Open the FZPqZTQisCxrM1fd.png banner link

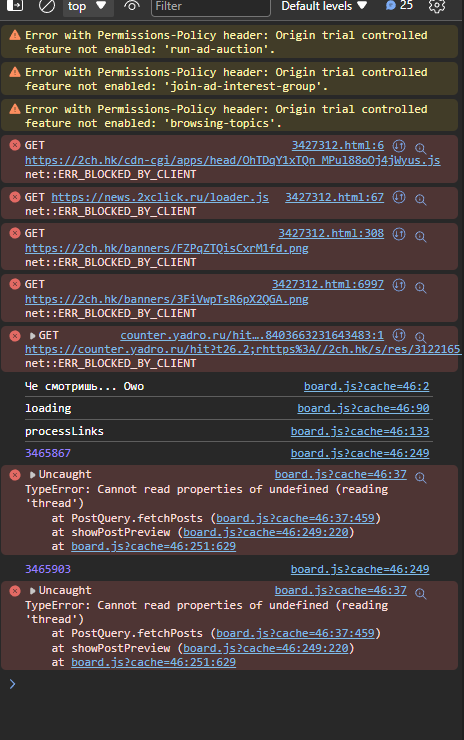167,248
